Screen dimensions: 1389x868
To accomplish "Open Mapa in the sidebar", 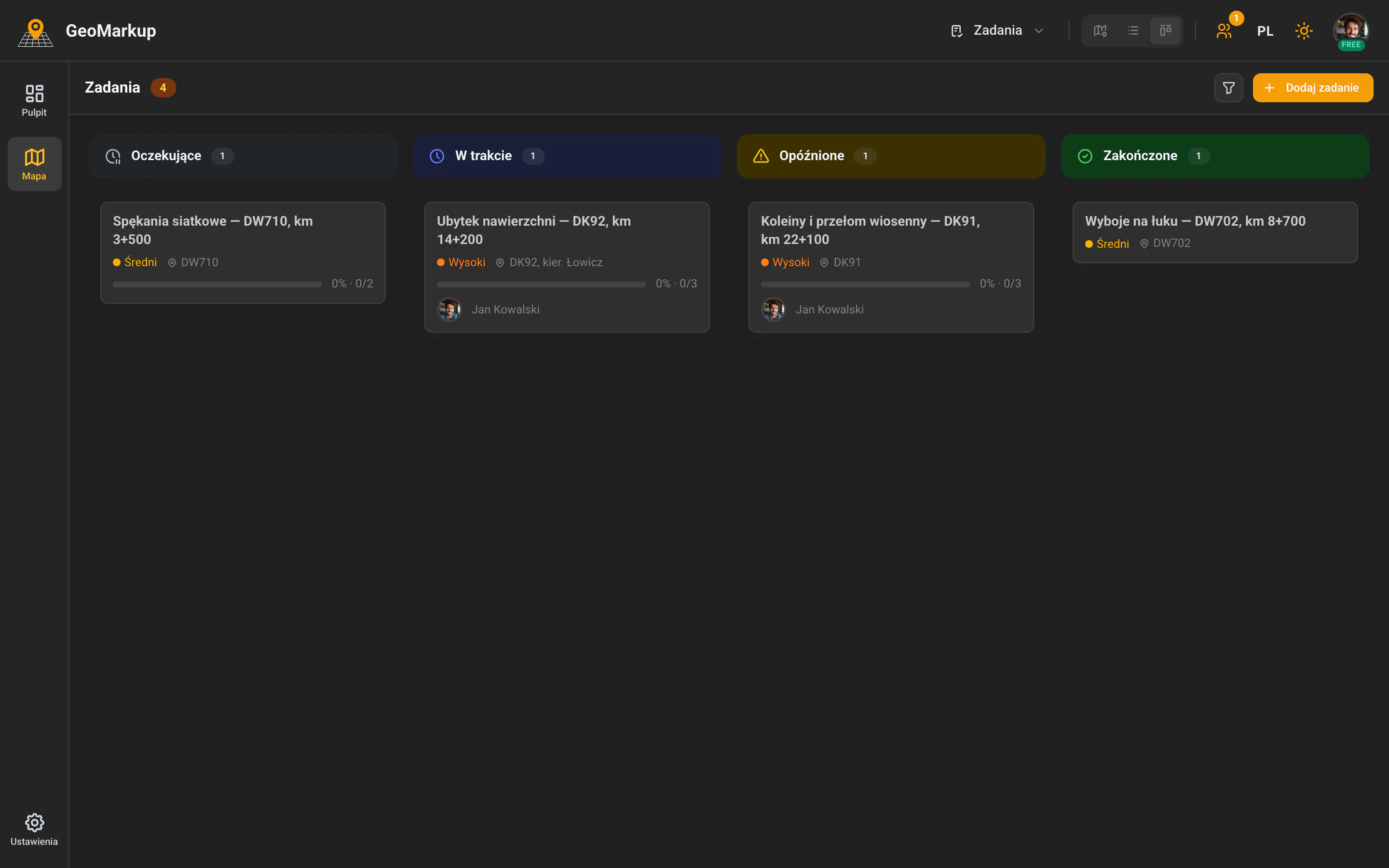I will click(x=34, y=164).
